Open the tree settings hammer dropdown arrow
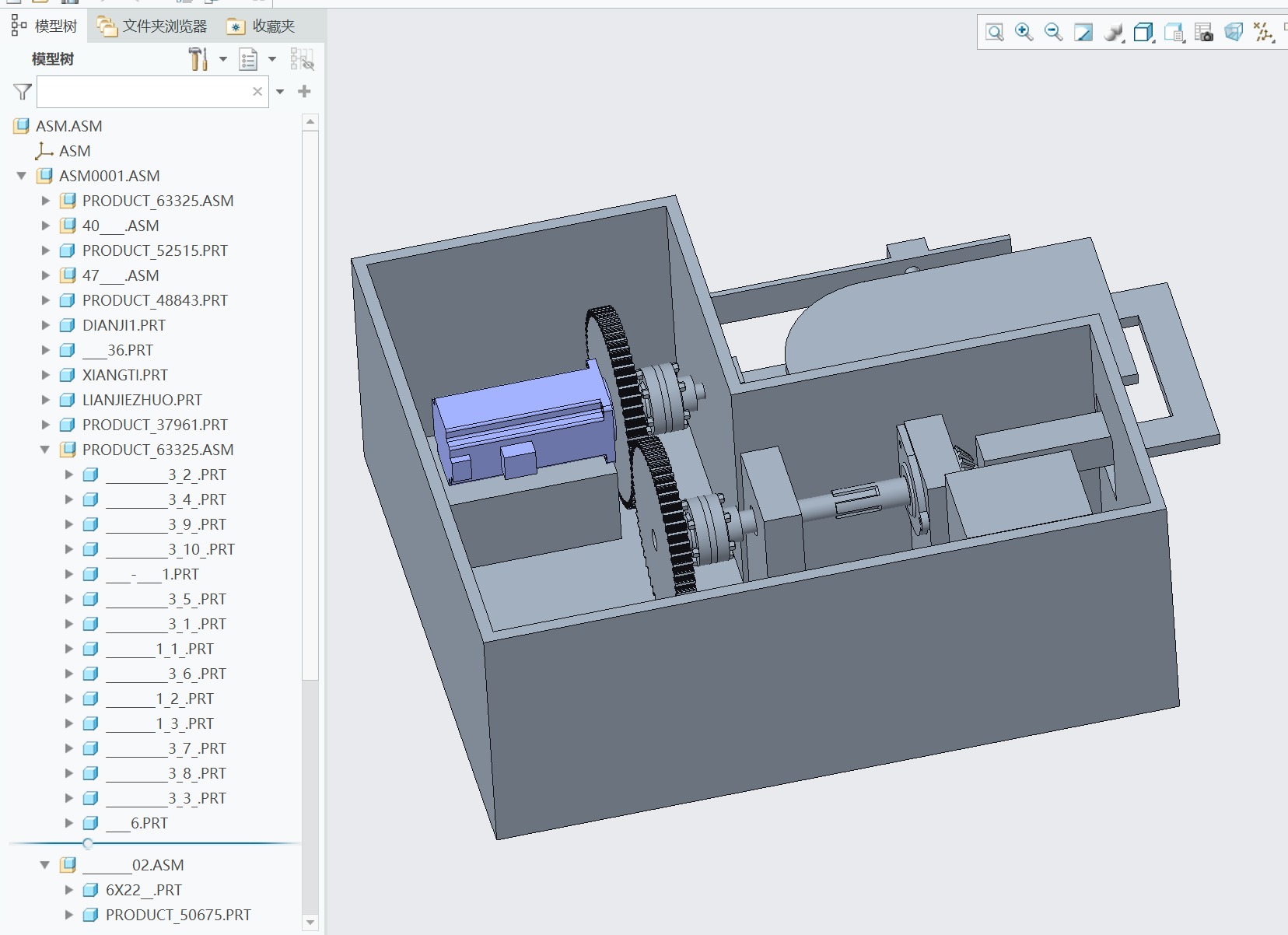This screenshot has width=1288, height=935. coord(223,59)
